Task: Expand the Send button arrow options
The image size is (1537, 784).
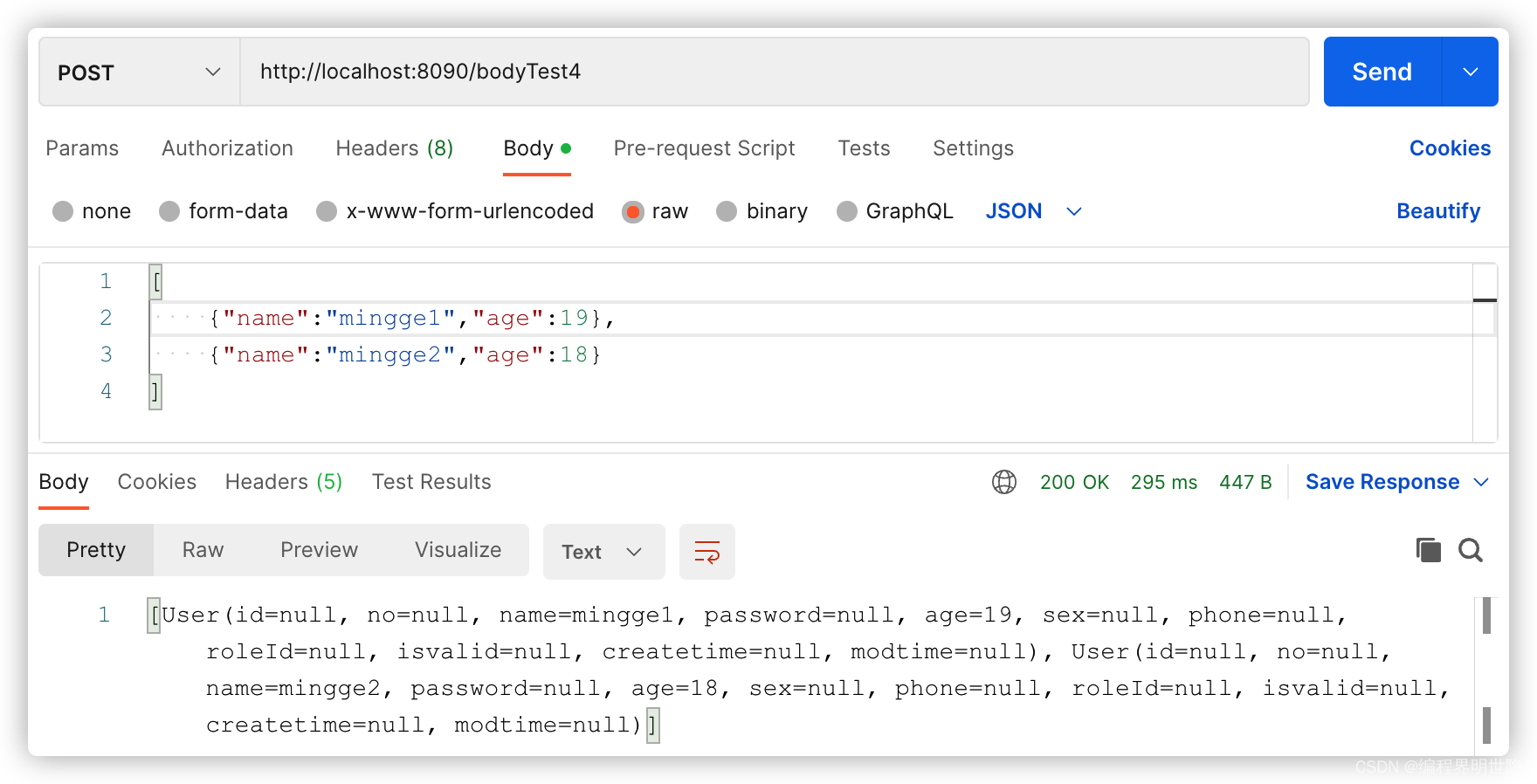Action: point(1471,72)
